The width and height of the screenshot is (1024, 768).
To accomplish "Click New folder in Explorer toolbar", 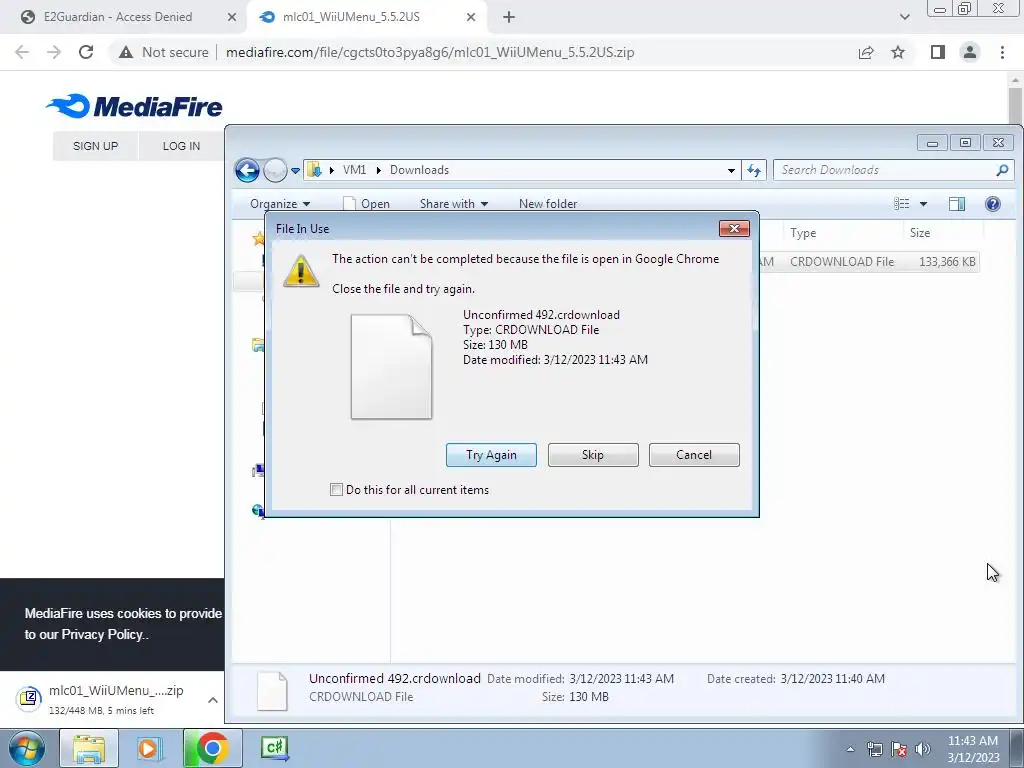I will coord(548,204).
